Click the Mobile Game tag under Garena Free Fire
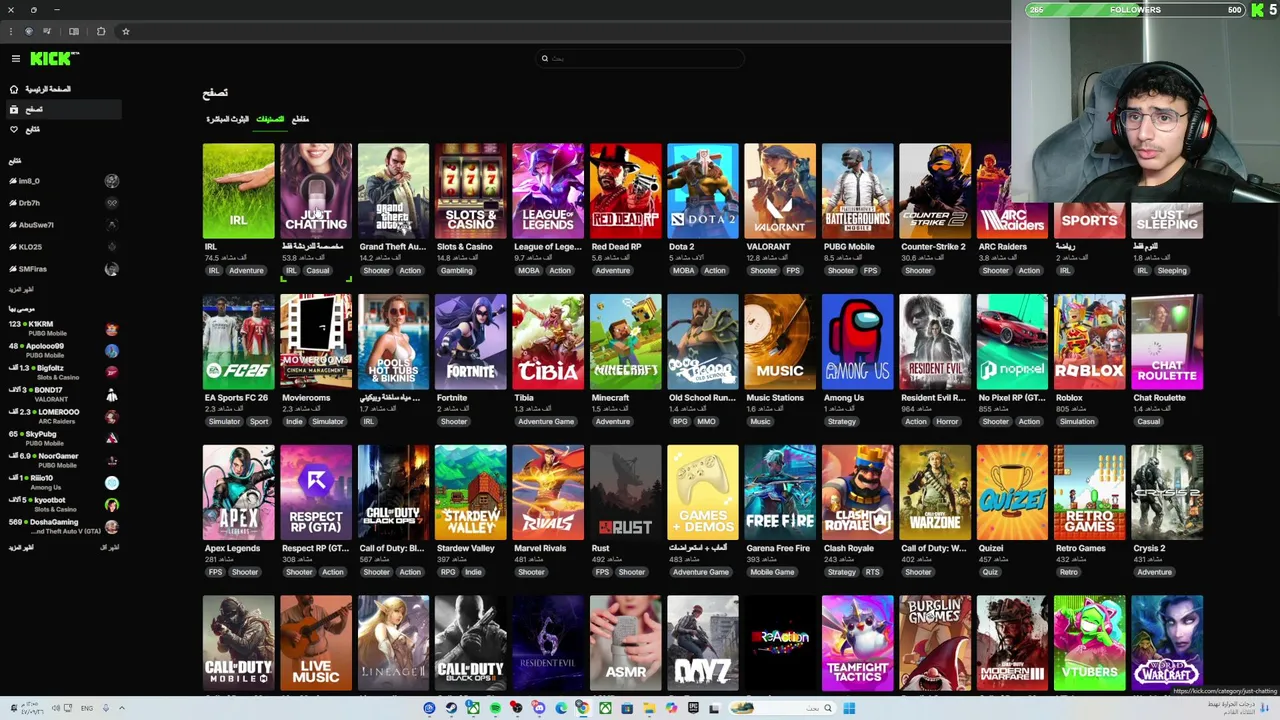The image size is (1280, 720). coord(772,573)
